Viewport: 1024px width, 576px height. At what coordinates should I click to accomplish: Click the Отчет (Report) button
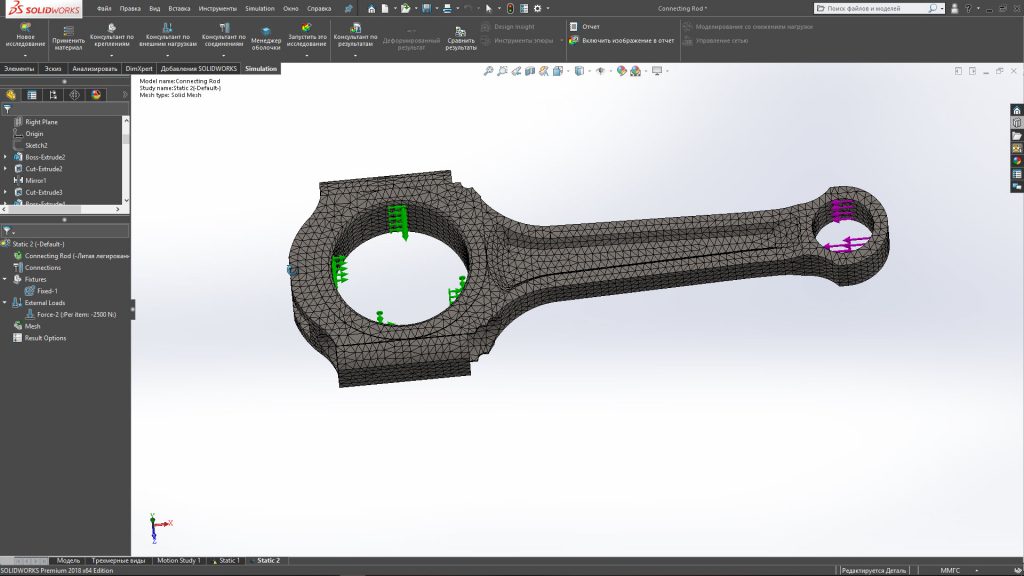589,27
